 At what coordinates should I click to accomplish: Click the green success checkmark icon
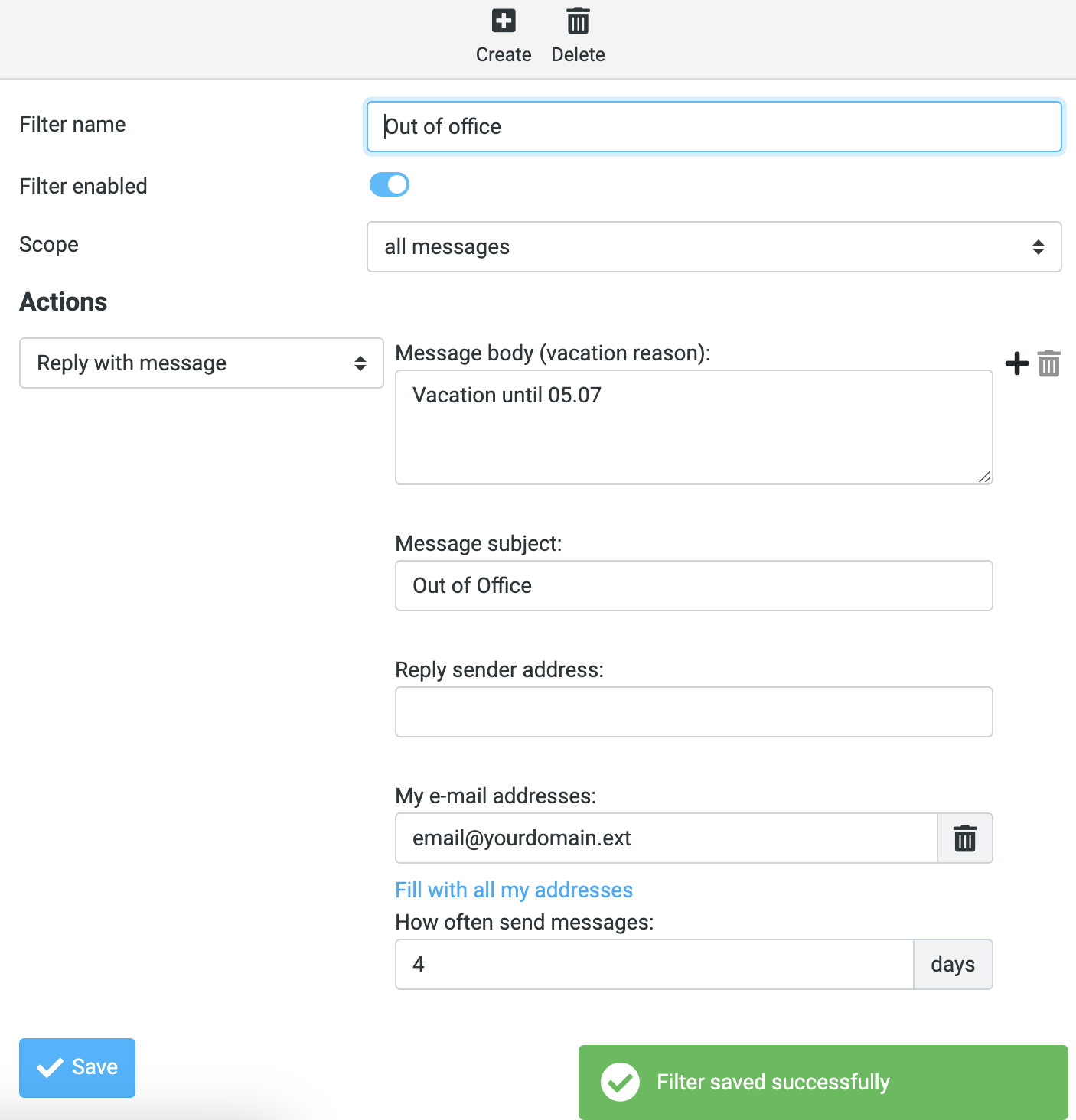coord(620,1082)
